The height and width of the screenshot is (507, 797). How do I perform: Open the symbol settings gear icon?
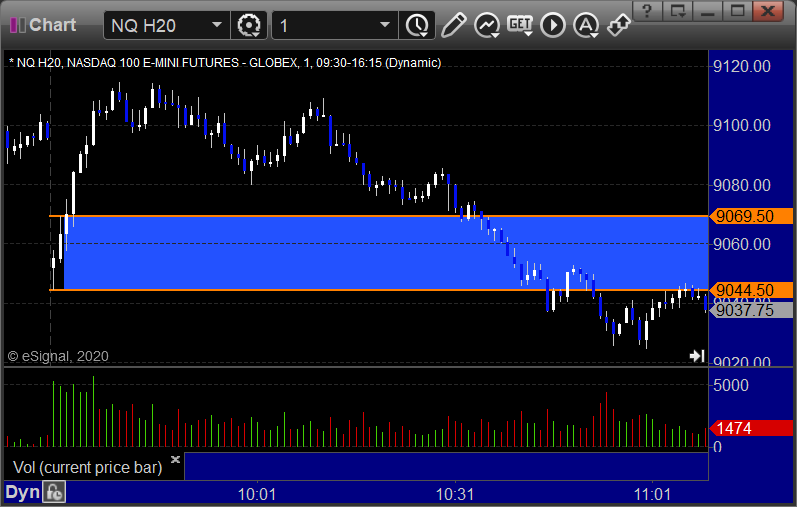coord(249,25)
